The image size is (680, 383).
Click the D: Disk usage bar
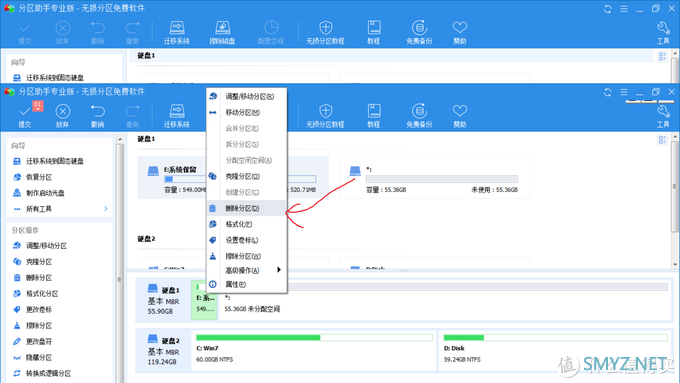(556, 337)
